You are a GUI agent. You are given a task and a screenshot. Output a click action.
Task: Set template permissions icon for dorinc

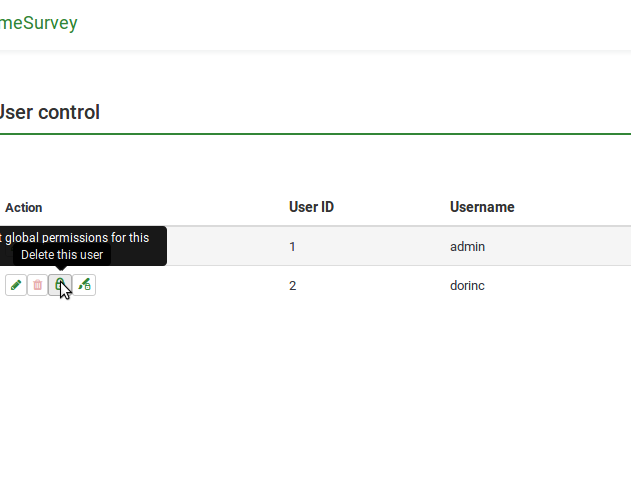click(x=84, y=286)
